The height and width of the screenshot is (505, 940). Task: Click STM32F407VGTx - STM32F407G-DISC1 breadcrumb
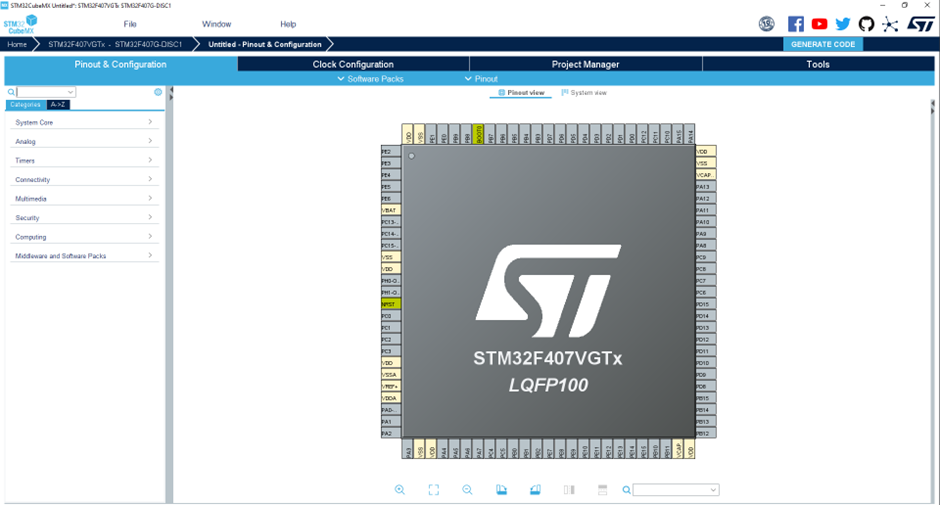coord(115,44)
